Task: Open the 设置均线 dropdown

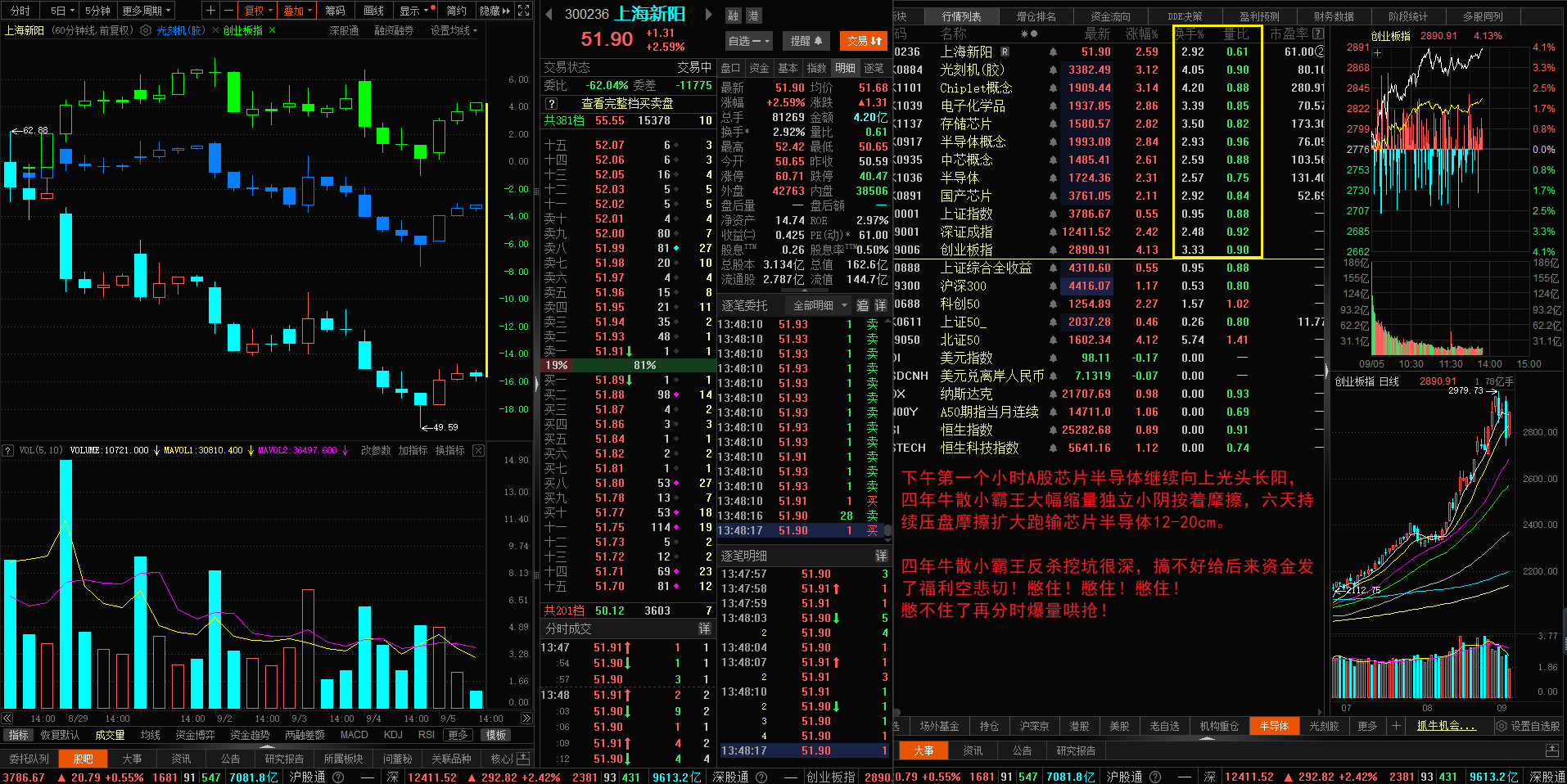Action: (454, 30)
